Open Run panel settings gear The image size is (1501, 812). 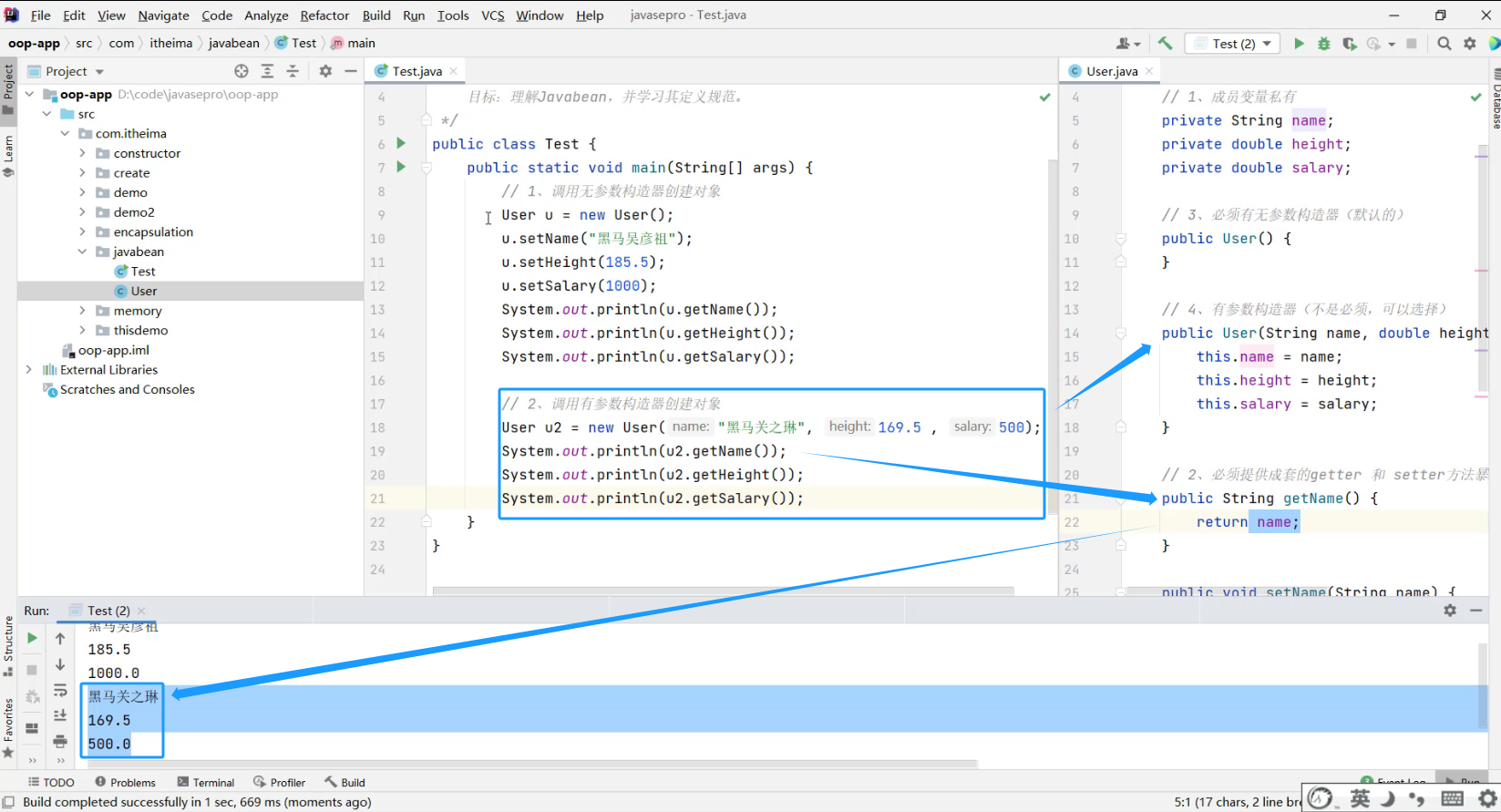[1450, 611]
